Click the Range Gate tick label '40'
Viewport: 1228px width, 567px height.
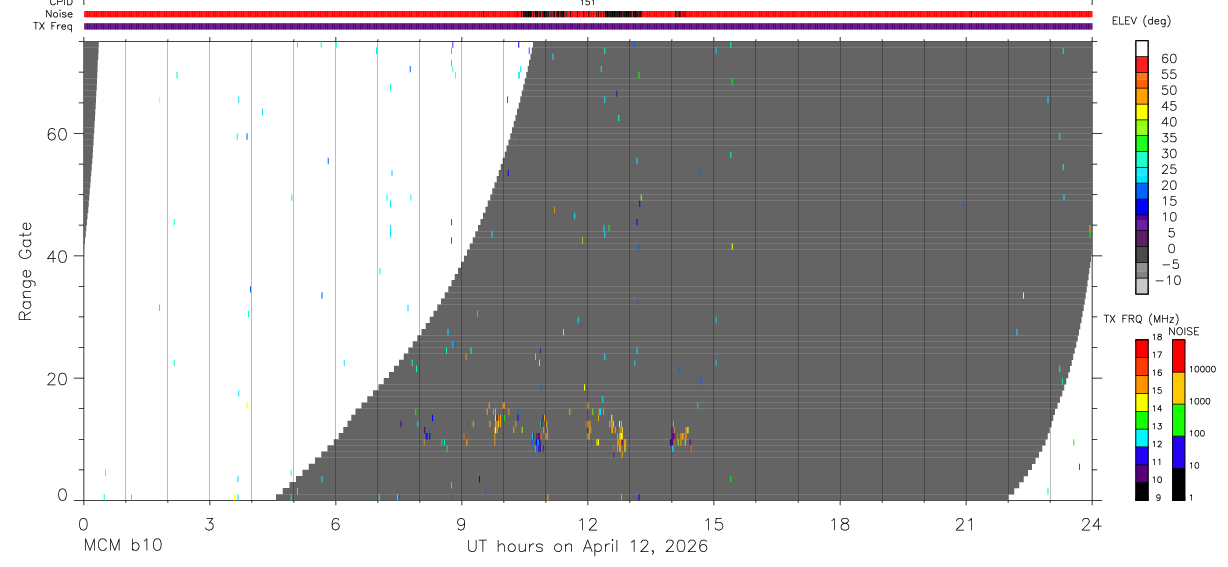pos(59,256)
